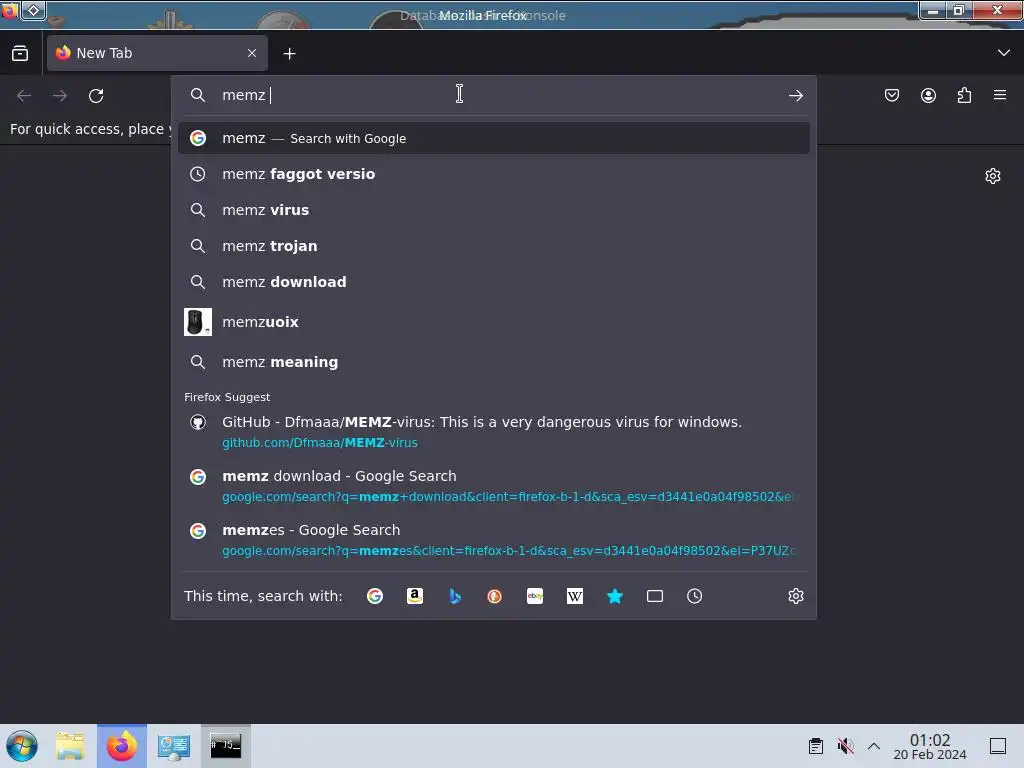Toggle the muted volume tray icon
This screenshot has height=768, width=1024.
point(845,746)
